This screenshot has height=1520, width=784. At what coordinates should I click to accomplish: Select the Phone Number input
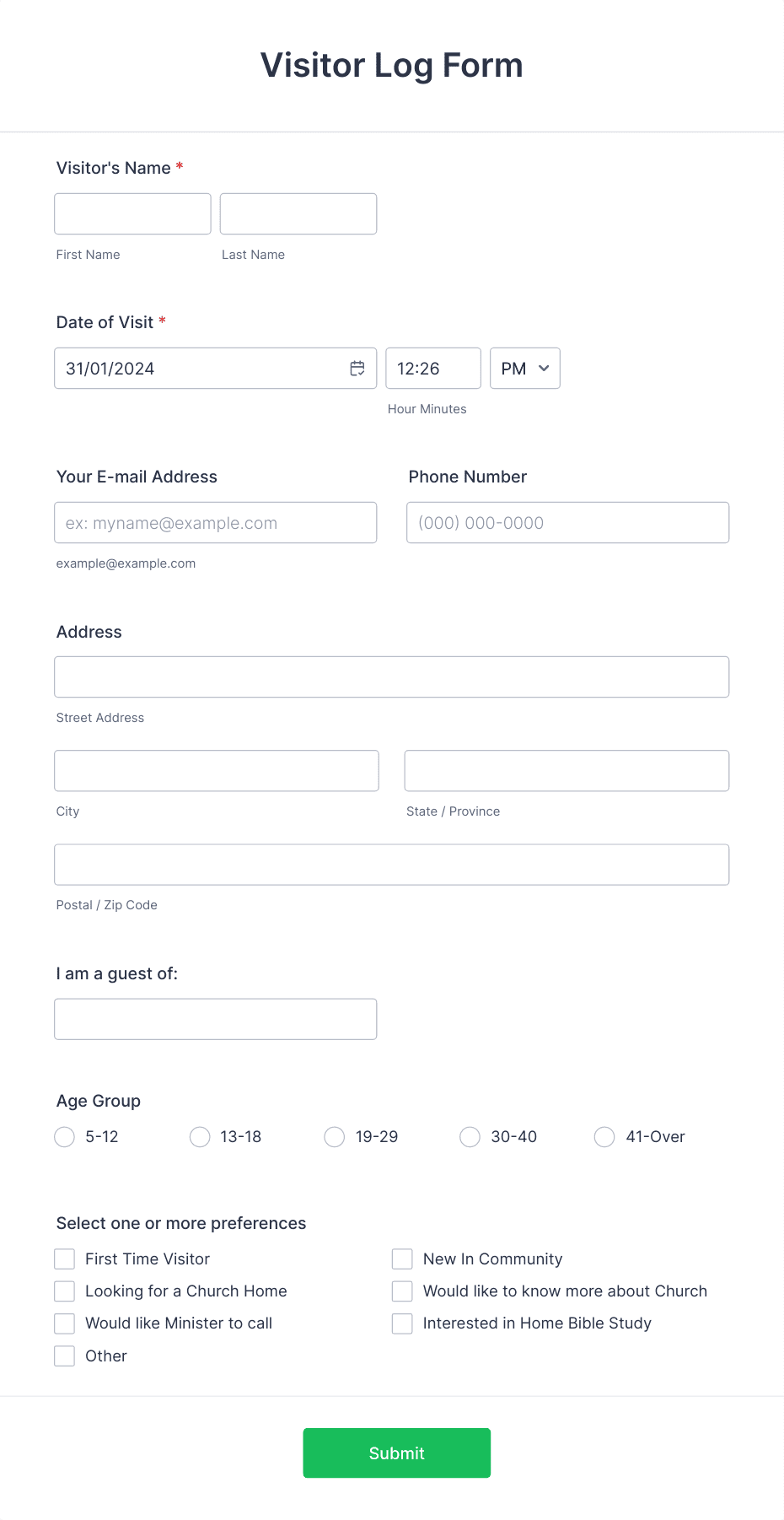tap(567, 522)
